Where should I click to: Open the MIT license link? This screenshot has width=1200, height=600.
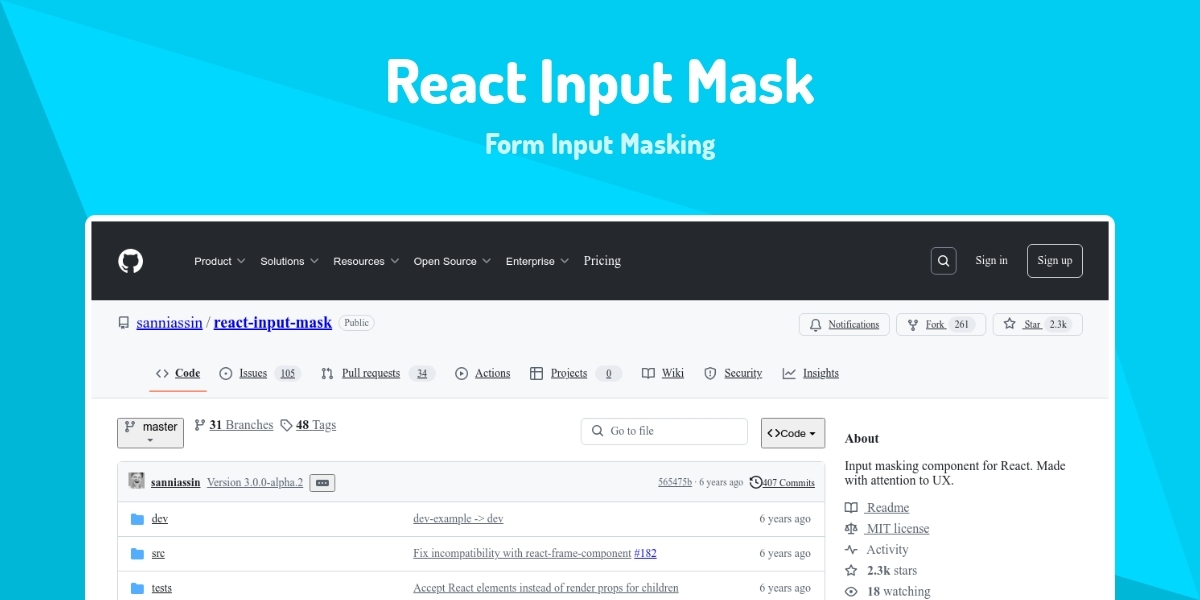pyautogui.click(x=897, y=528)
